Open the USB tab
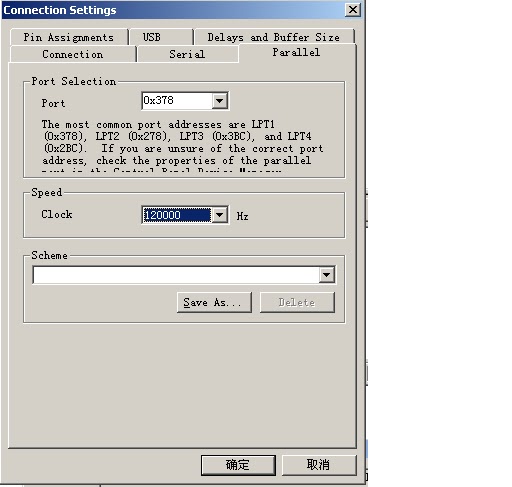This screenshot has height=487, width=512. [x=161, y=37]
